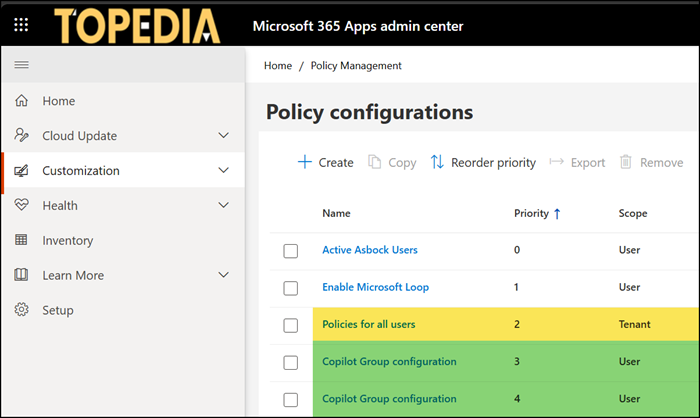Image resolution: width=700 pixels, height=418 pixels.
Task: Click the Policy configurations heading
Action: pos(369,112)
